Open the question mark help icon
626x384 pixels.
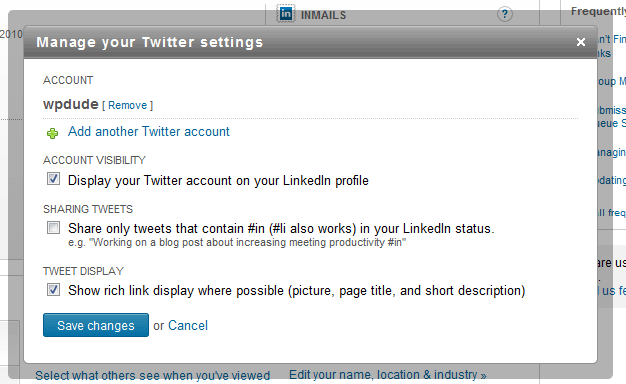point(505,14)
